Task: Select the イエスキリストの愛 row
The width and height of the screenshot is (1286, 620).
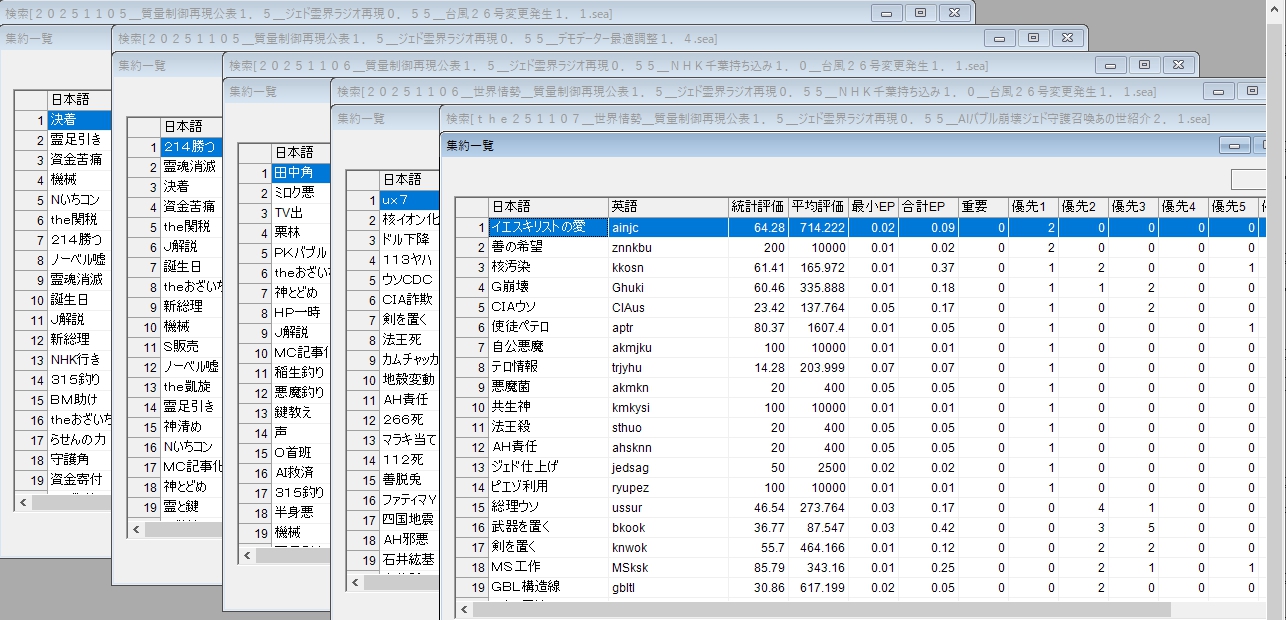Action: [x=547, y=227]
